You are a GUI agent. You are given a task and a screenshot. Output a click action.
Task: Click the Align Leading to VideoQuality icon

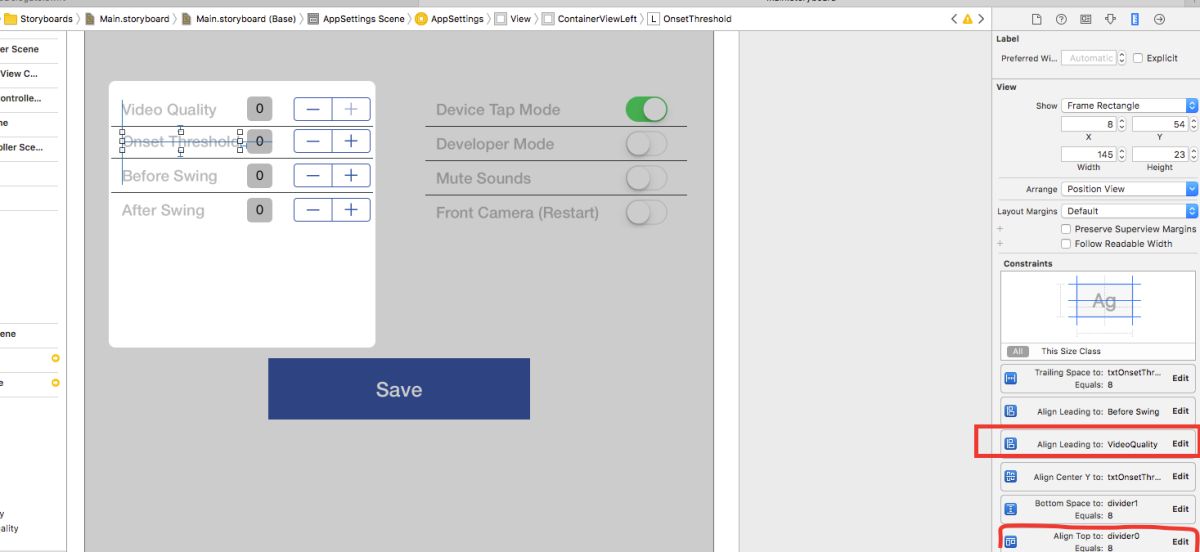pos(1011,444)
